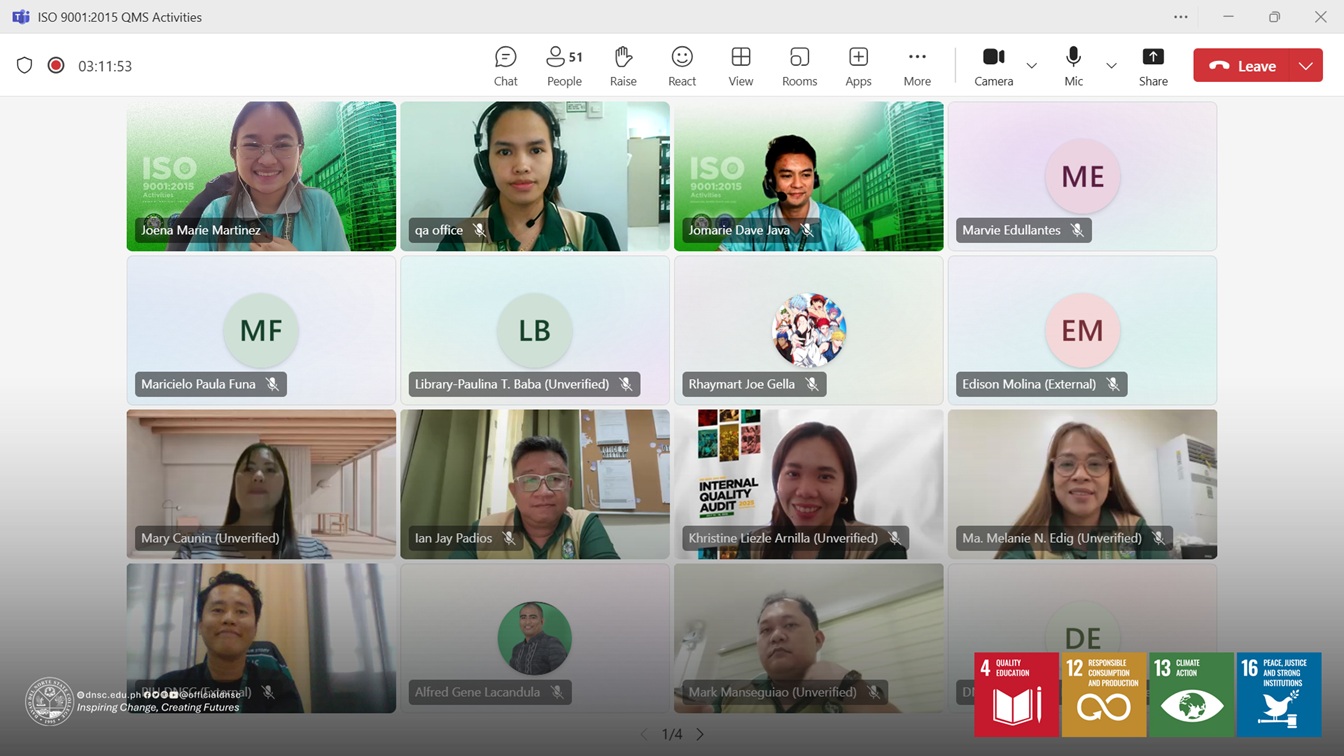1344x756 pixels.
Task: Open the View layout options
Action: point(740,66)
